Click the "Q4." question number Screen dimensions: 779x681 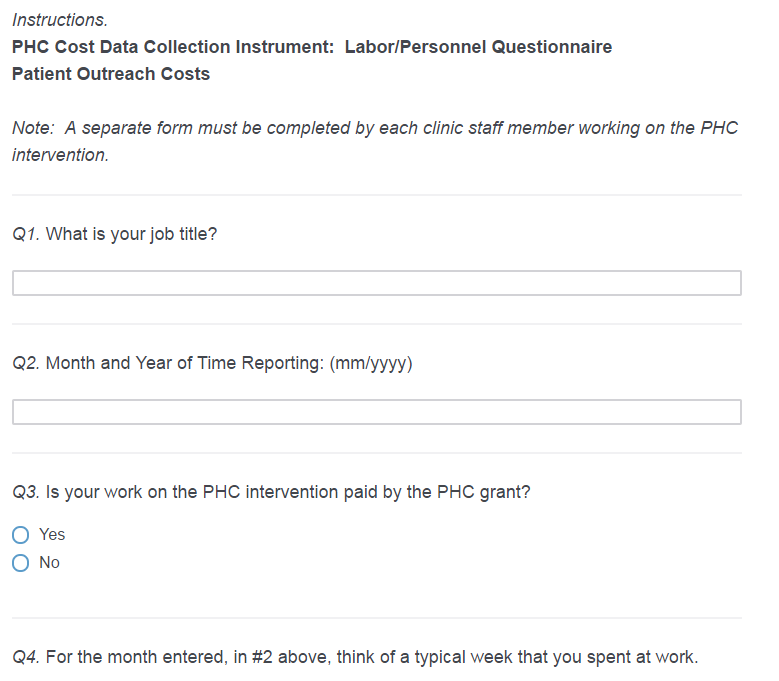[x=27, y=657]
